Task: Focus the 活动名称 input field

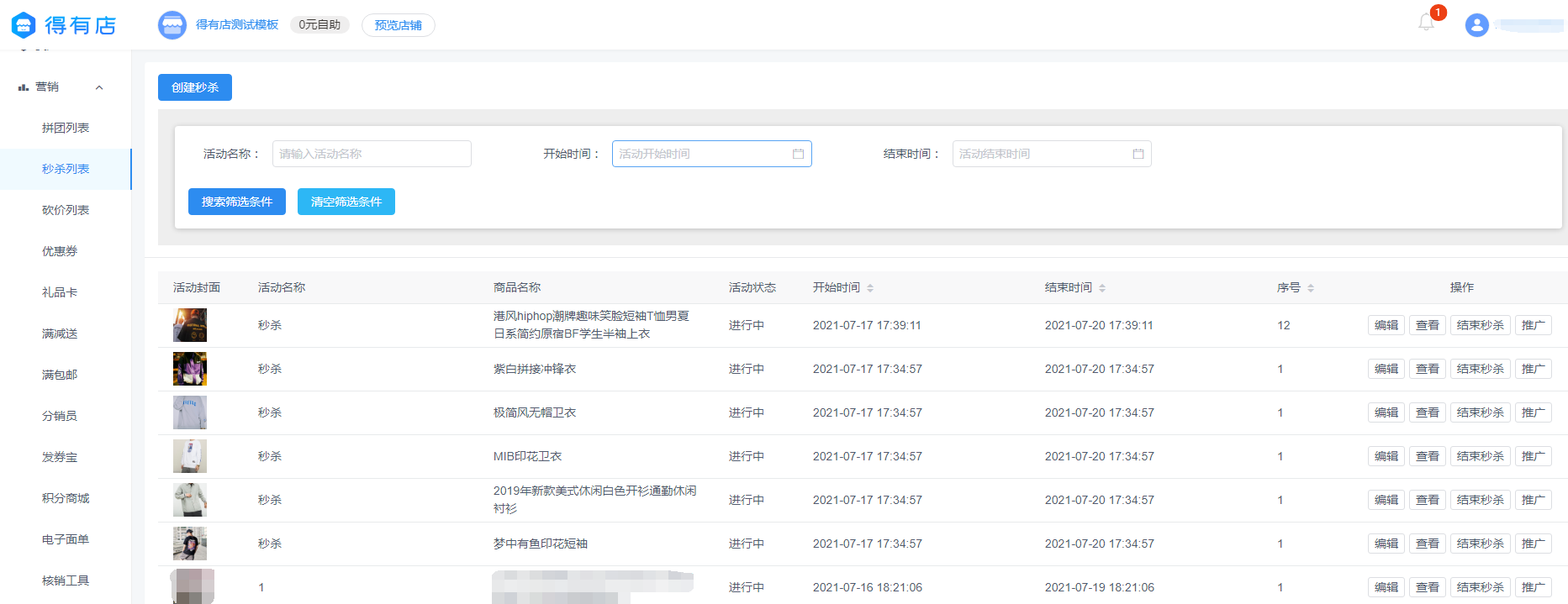Action: pos(372,154)
